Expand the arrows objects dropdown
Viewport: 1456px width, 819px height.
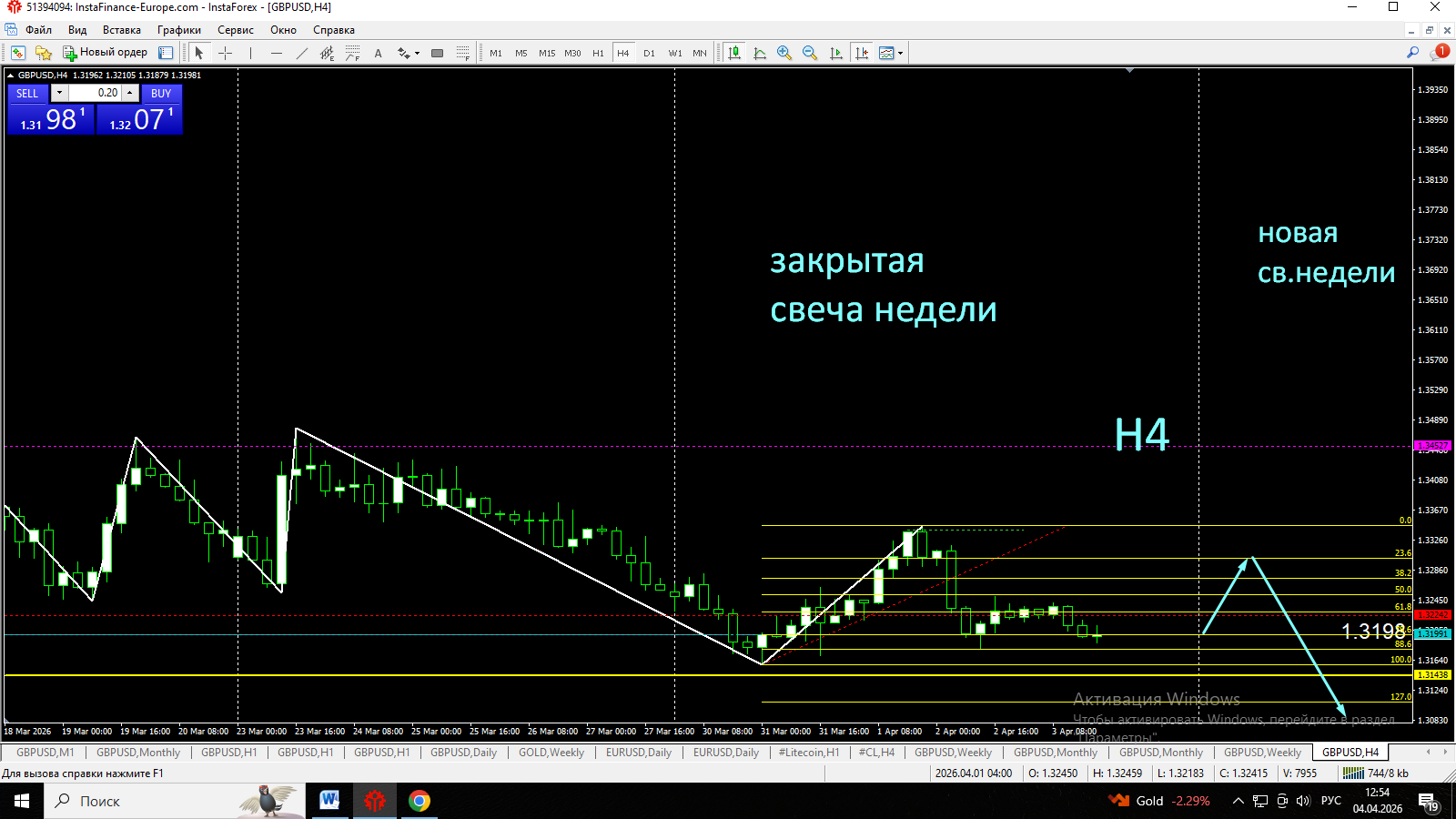pos(417,53)
